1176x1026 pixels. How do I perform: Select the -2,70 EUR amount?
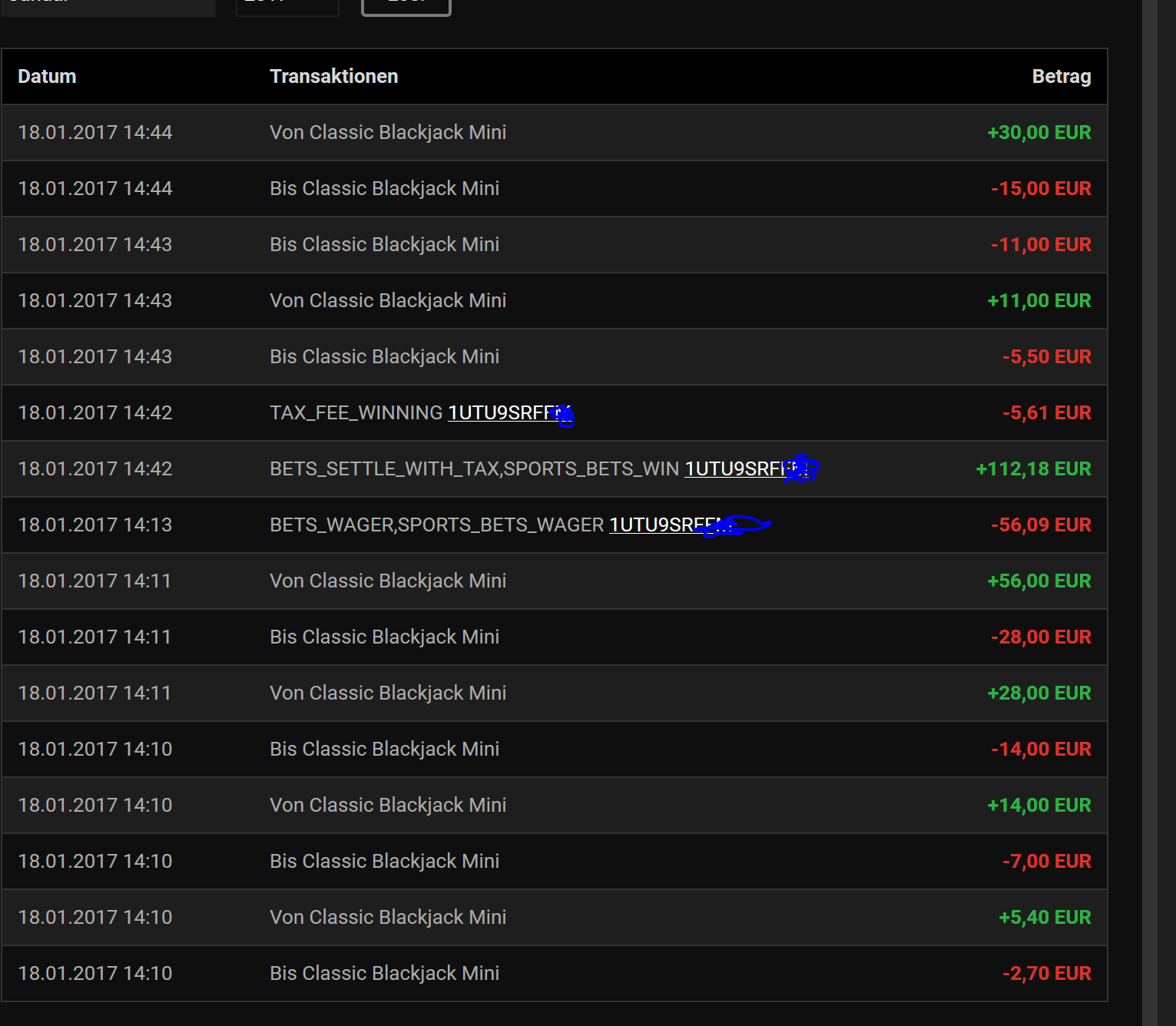click(1047, 973)
